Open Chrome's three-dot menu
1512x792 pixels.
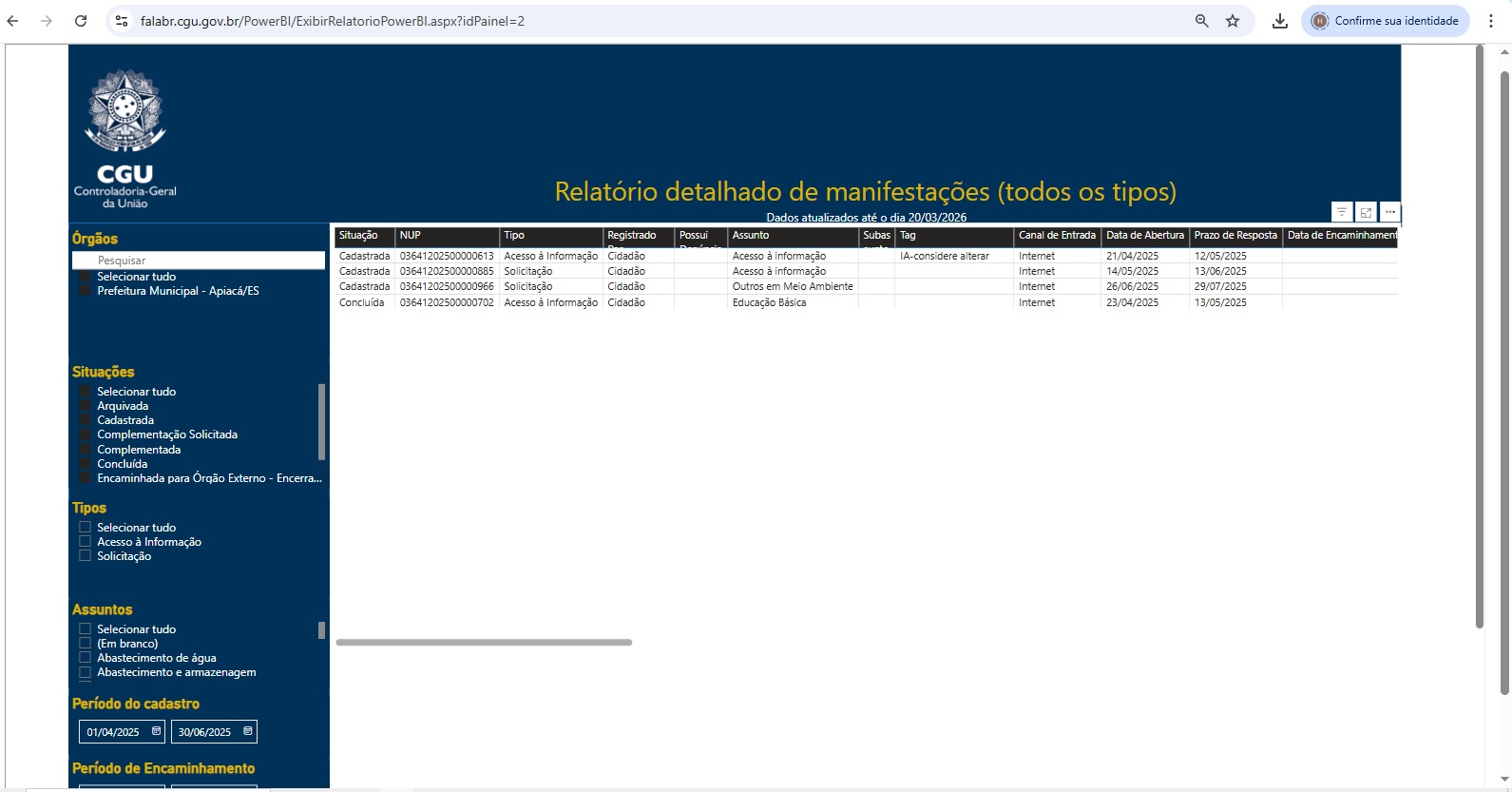1491,21
